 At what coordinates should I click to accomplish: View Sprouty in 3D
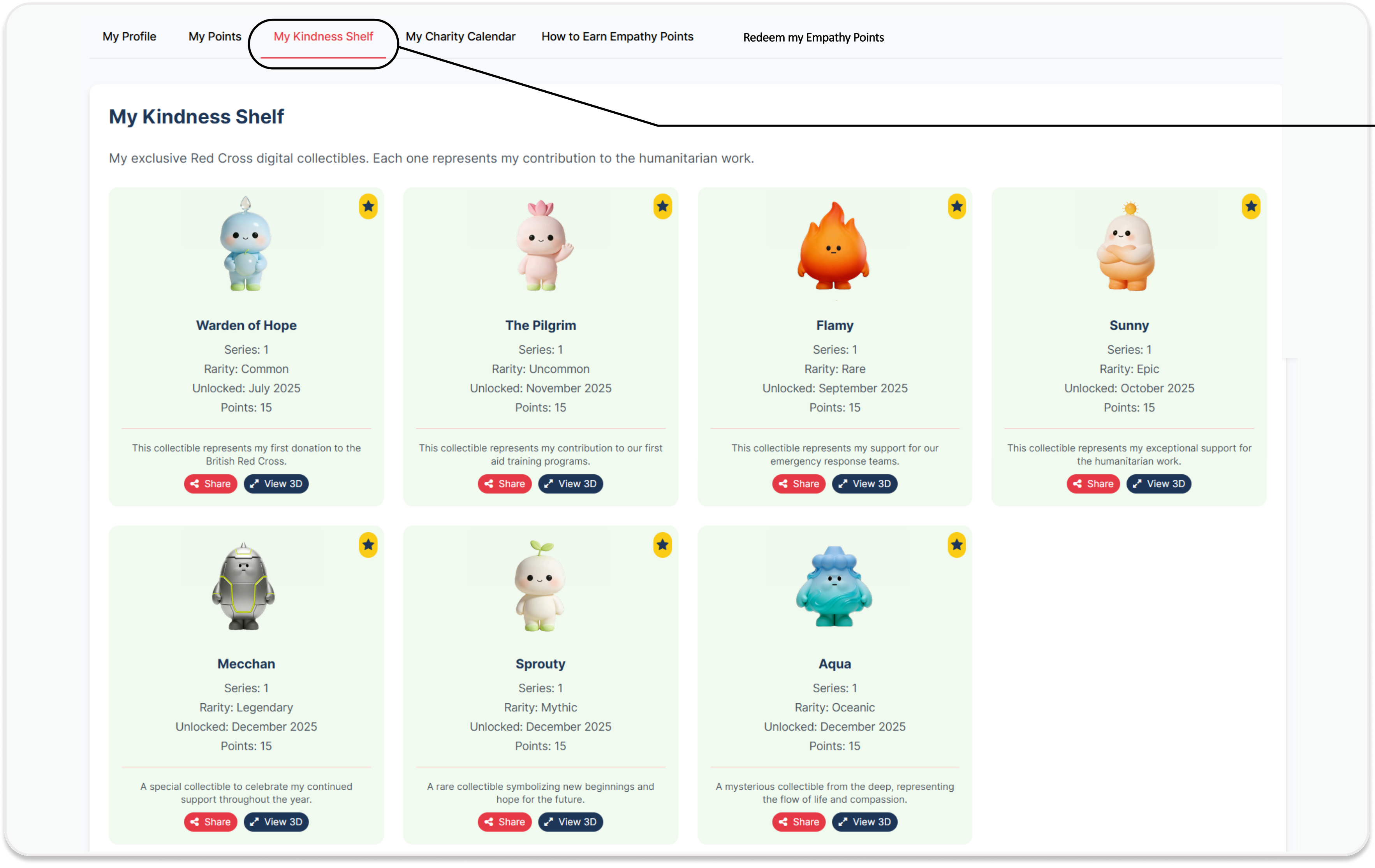tap(570, 822)
